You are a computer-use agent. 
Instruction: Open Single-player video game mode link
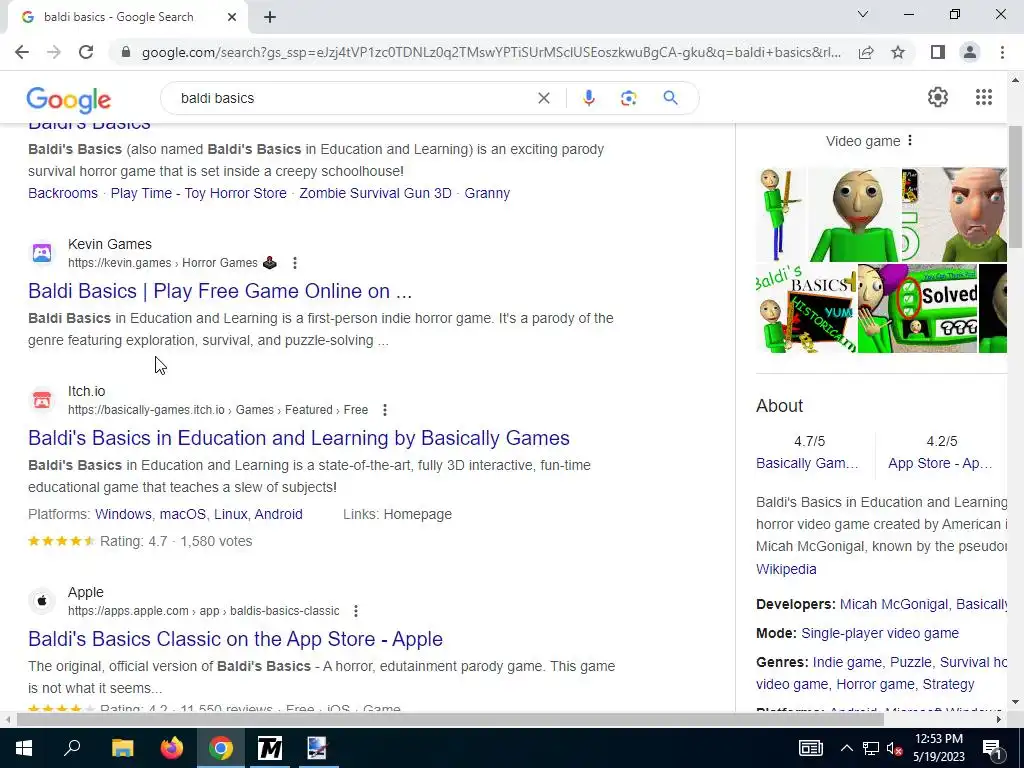point(880,633)
